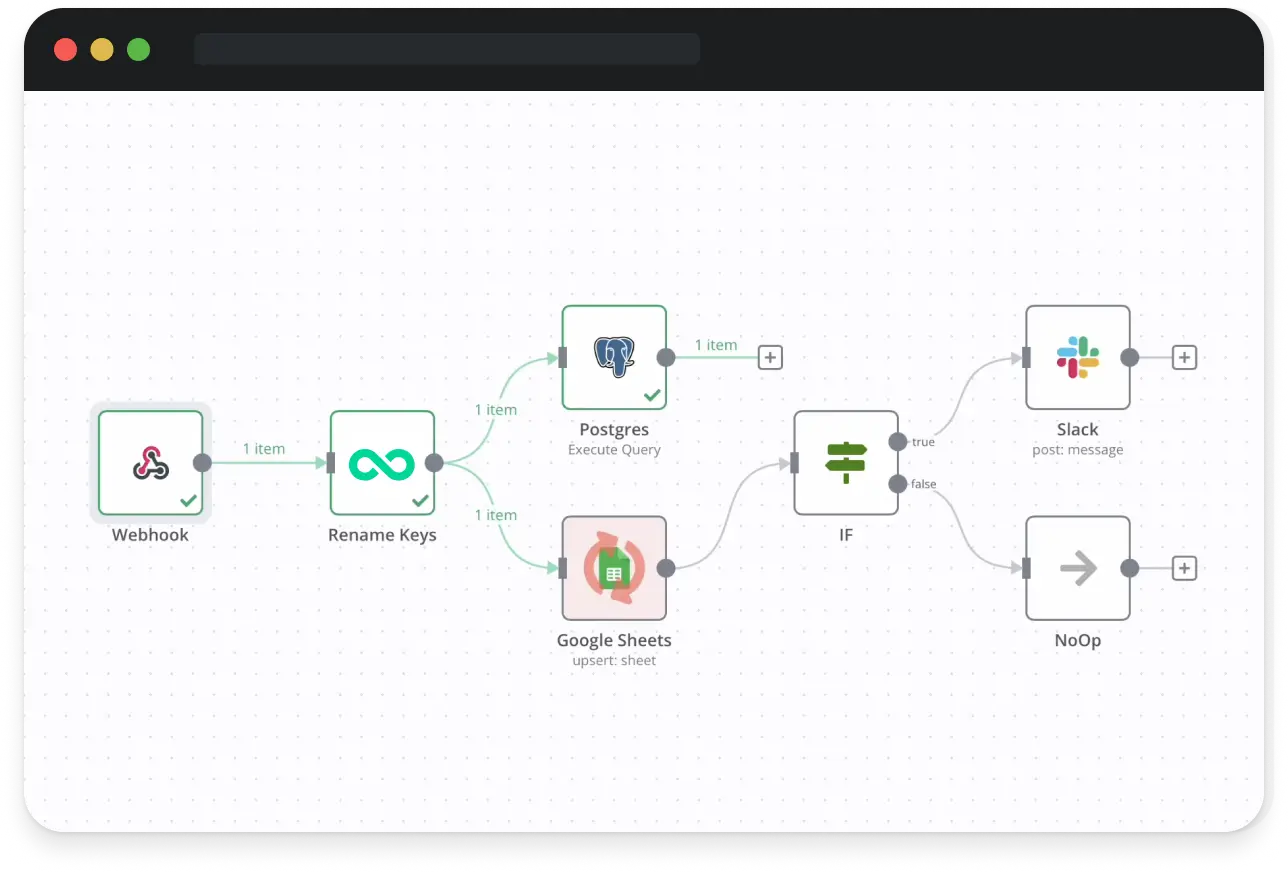This screenshot has width=1288, height=872.
Task: Open the Google Sheets upsert node
Action: coord(614,568)
